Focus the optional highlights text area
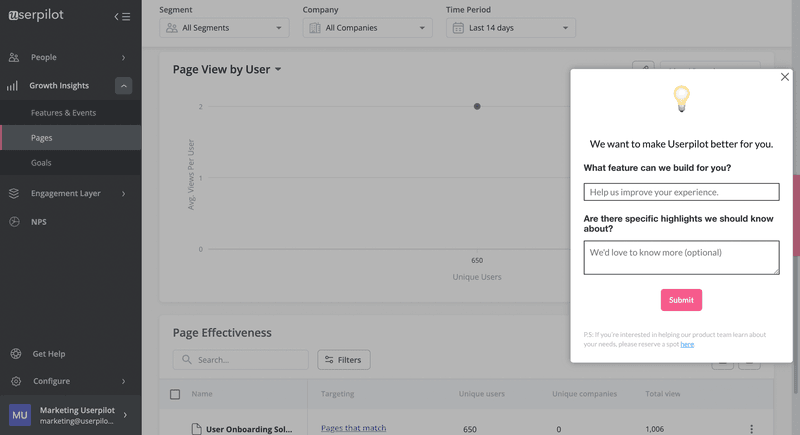This screenshot has width=800, height=435. pos(682,258)
